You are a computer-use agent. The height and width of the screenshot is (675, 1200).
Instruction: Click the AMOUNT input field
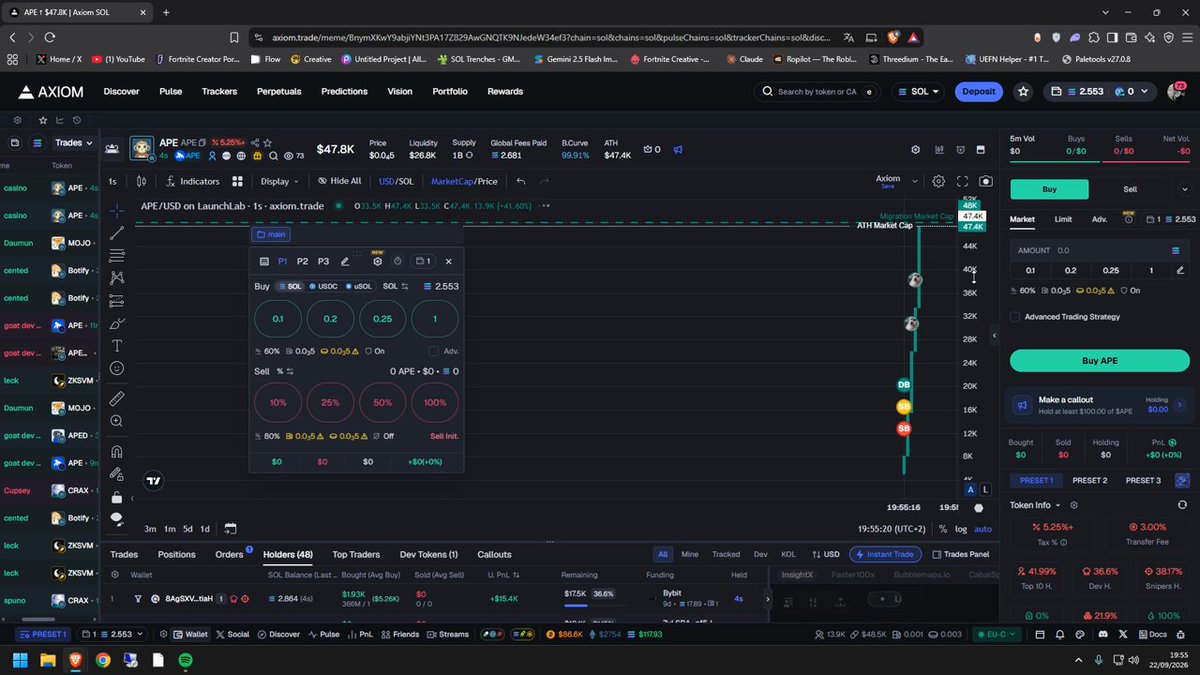(x=1090, y=251)
